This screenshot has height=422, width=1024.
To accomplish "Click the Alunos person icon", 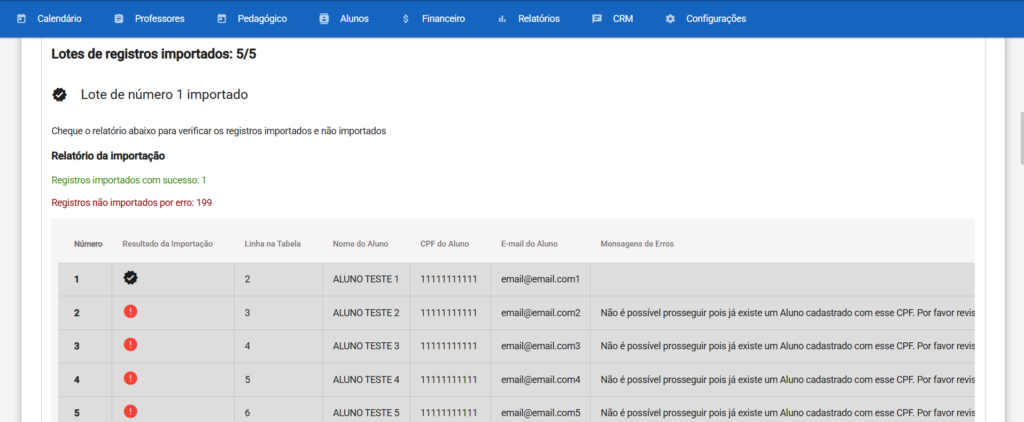I will 324,19.
